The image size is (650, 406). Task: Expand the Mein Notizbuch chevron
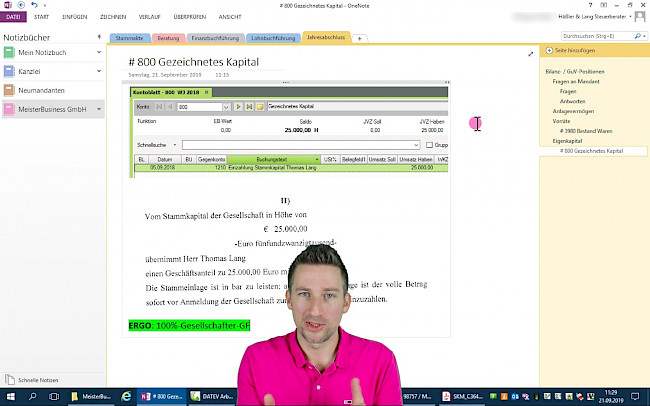[97, 51]
